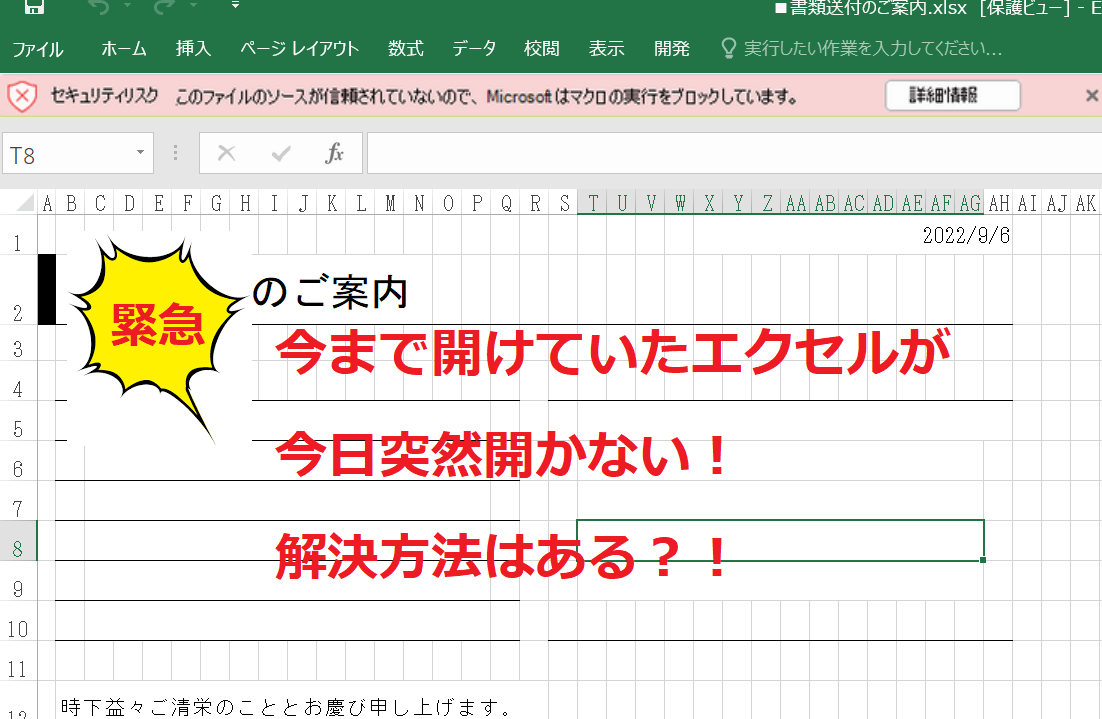Click the security risk shield icon
This screenshot has width=1102, height=719.
tap(22, 97)
